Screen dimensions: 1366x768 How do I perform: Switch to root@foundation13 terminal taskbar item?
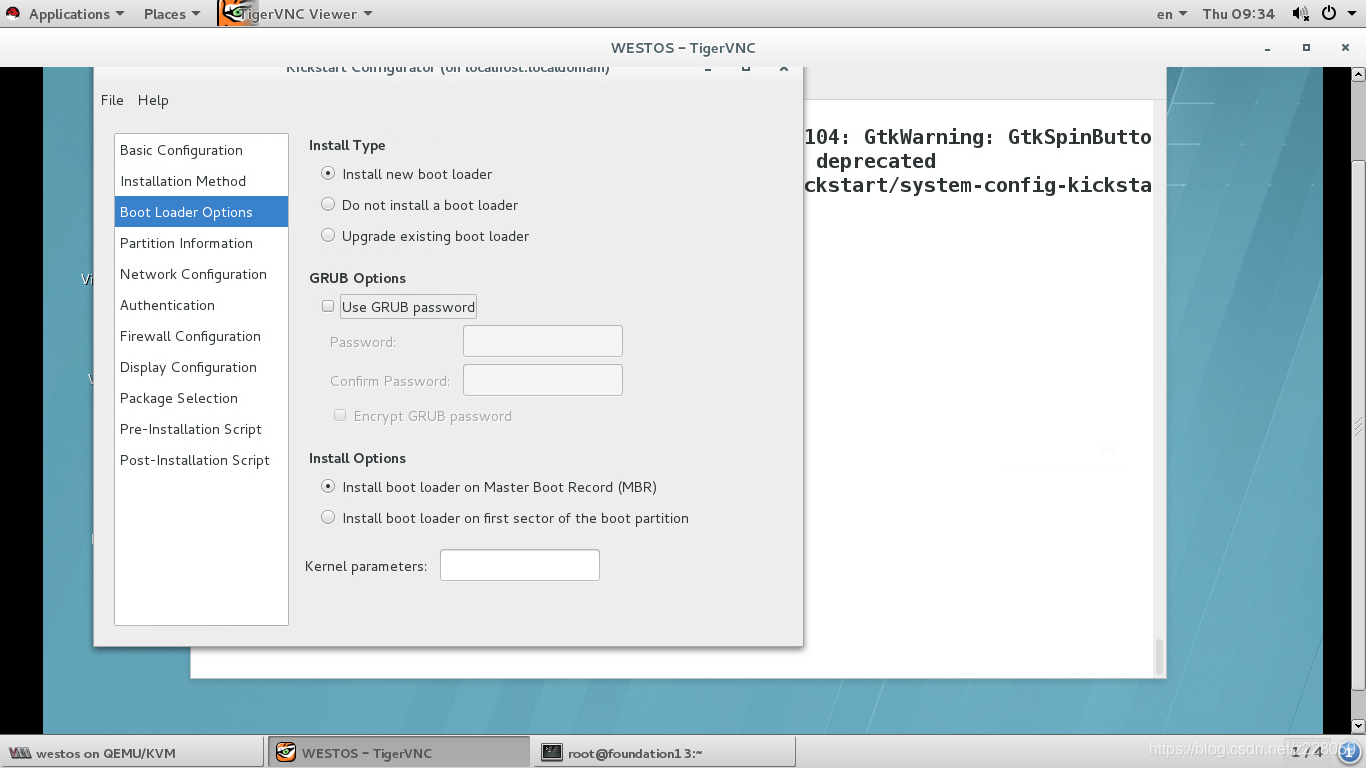point(665,753)
